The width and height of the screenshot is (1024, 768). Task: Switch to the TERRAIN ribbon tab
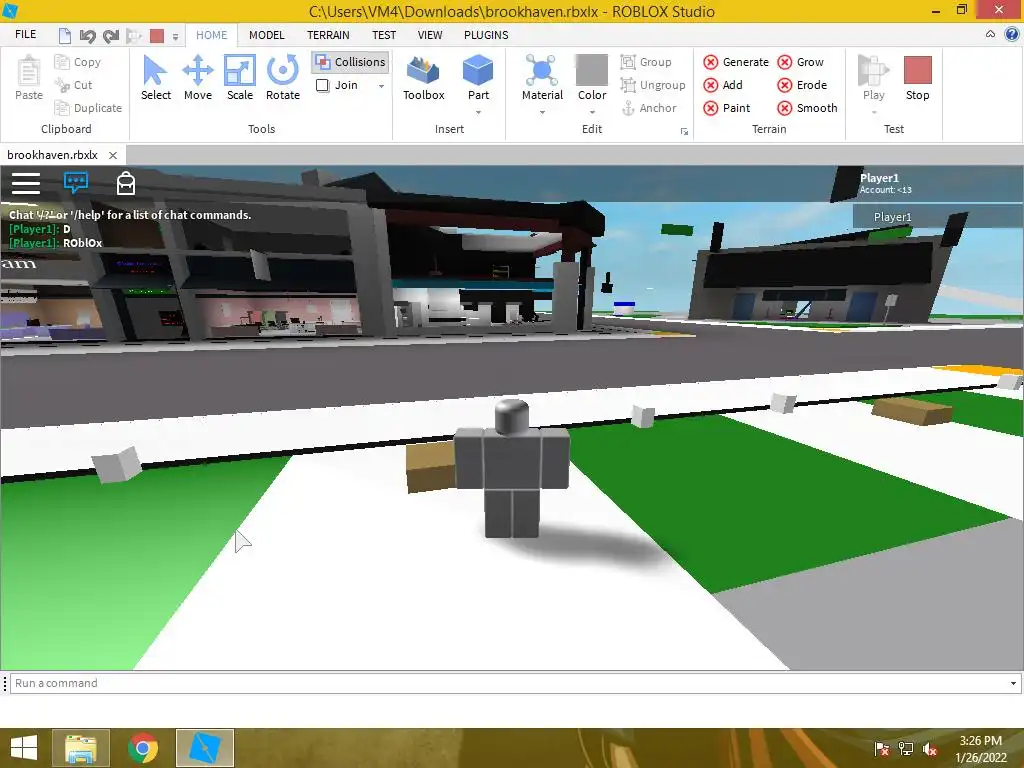pyautogui.click(x=328, y=35)
